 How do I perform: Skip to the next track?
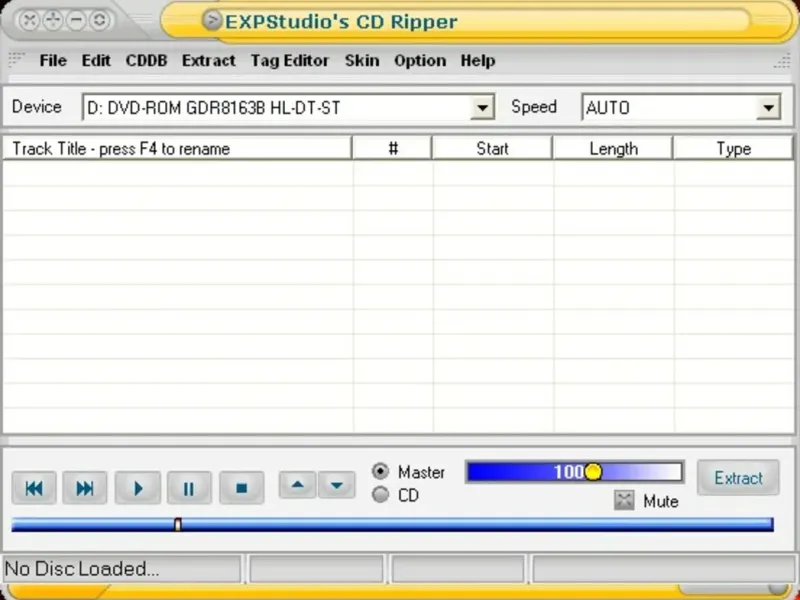point(85,488)
